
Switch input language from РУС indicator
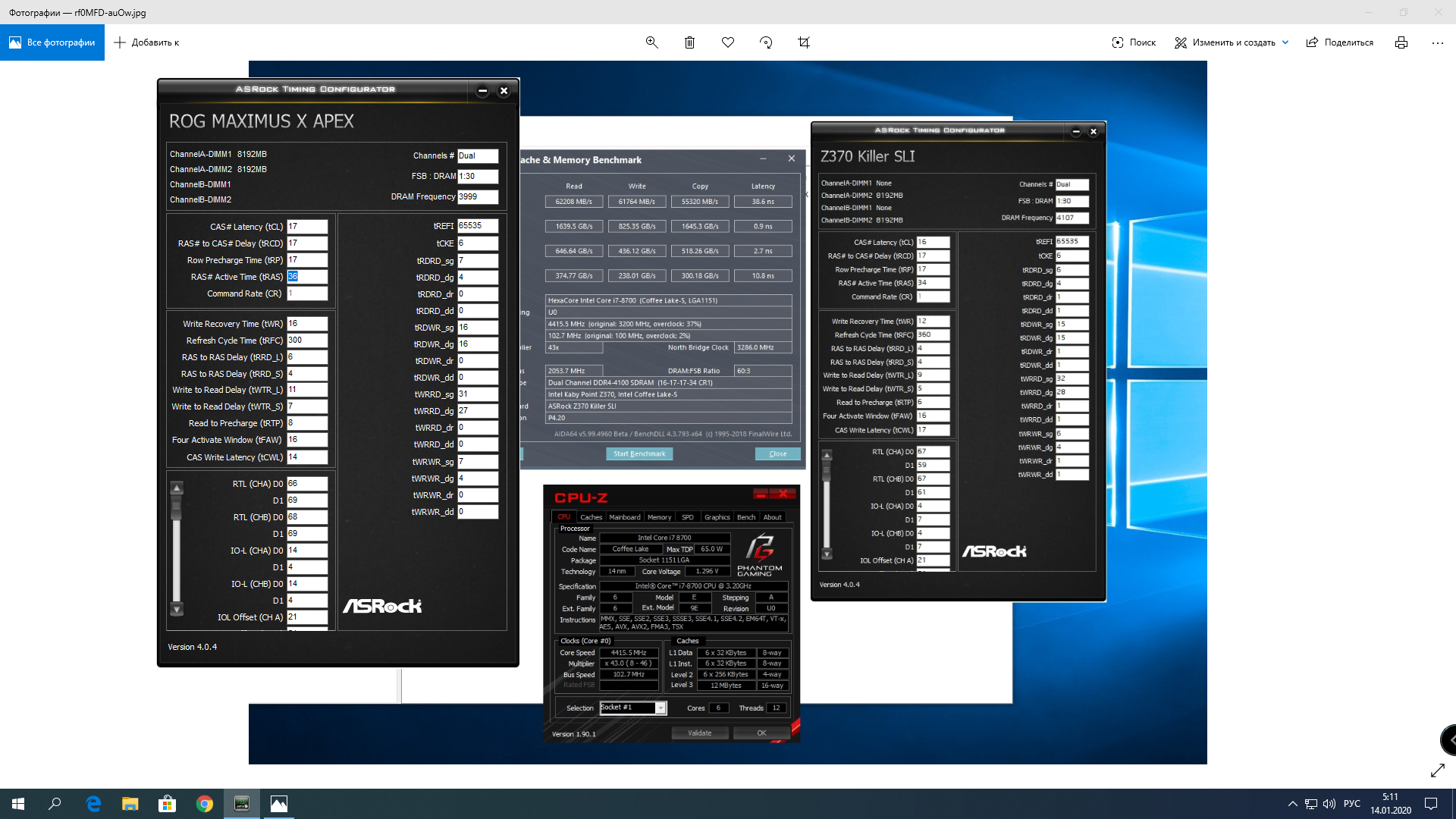(x=1352, y=804)
